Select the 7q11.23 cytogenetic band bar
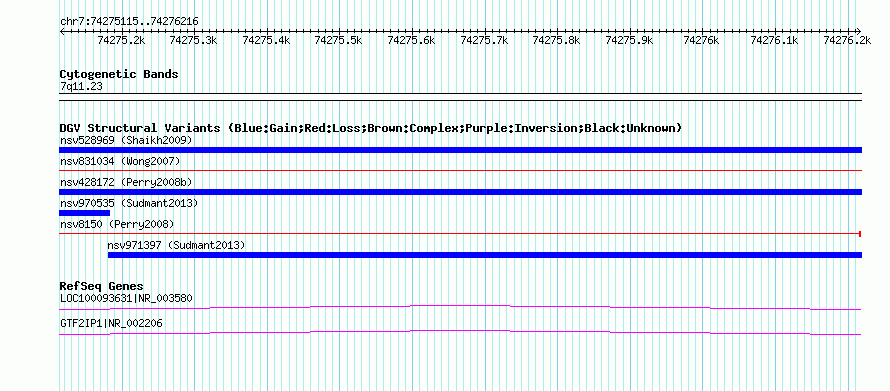 coord(460,96)
